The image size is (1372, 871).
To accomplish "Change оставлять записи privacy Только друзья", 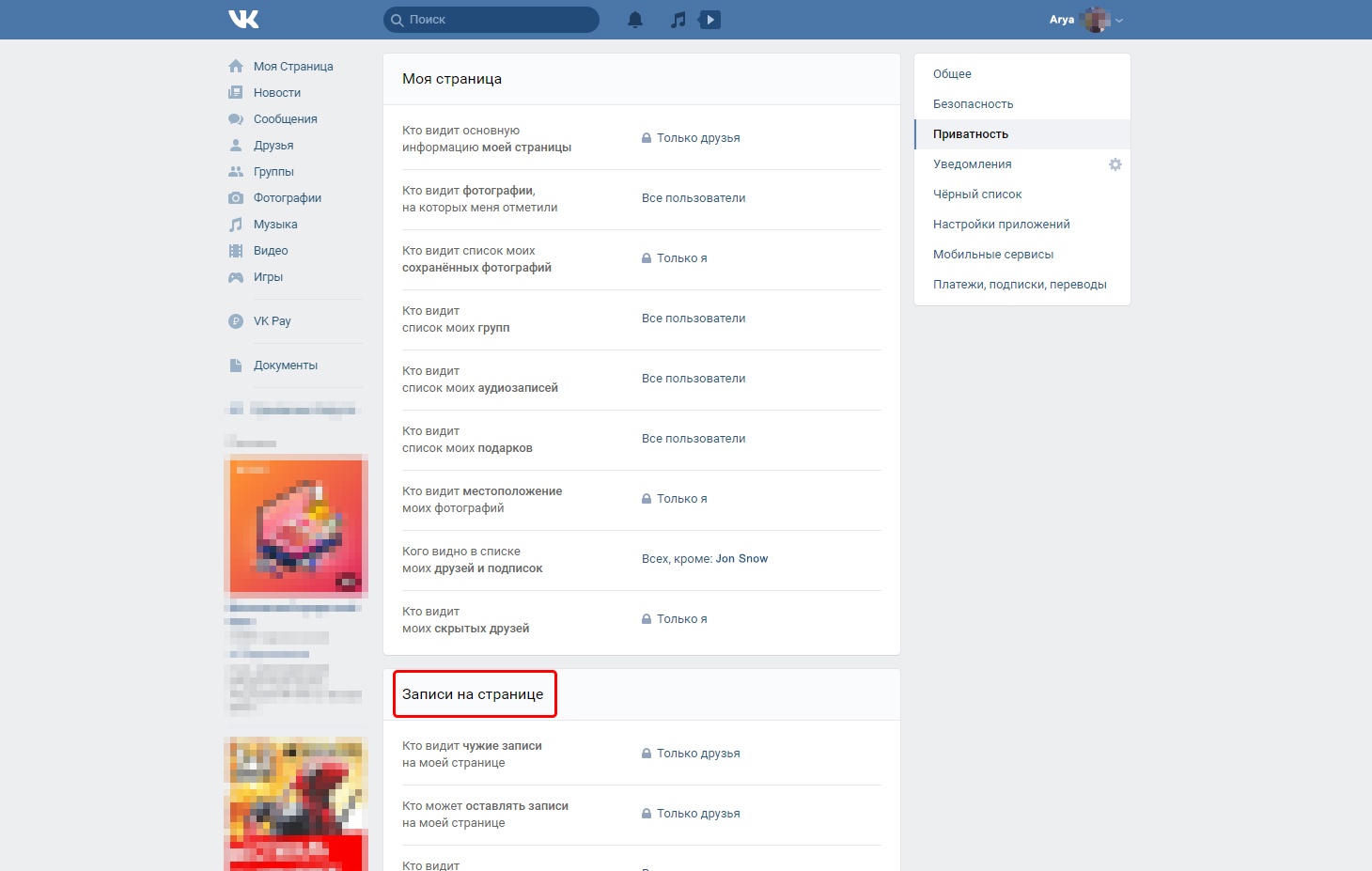I will pyautogui.click(x=698, y=814).
